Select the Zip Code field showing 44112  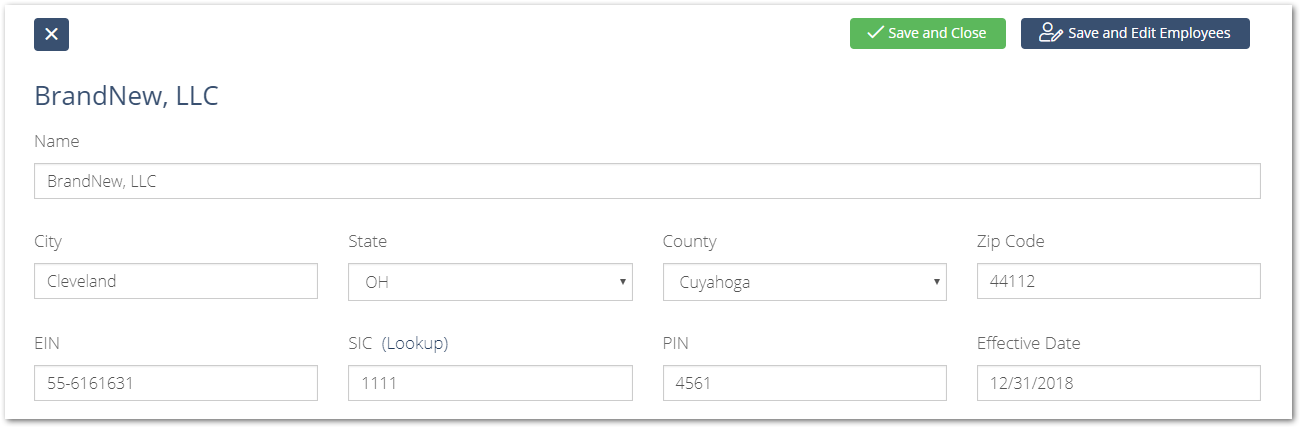(x=1118, y=281)
